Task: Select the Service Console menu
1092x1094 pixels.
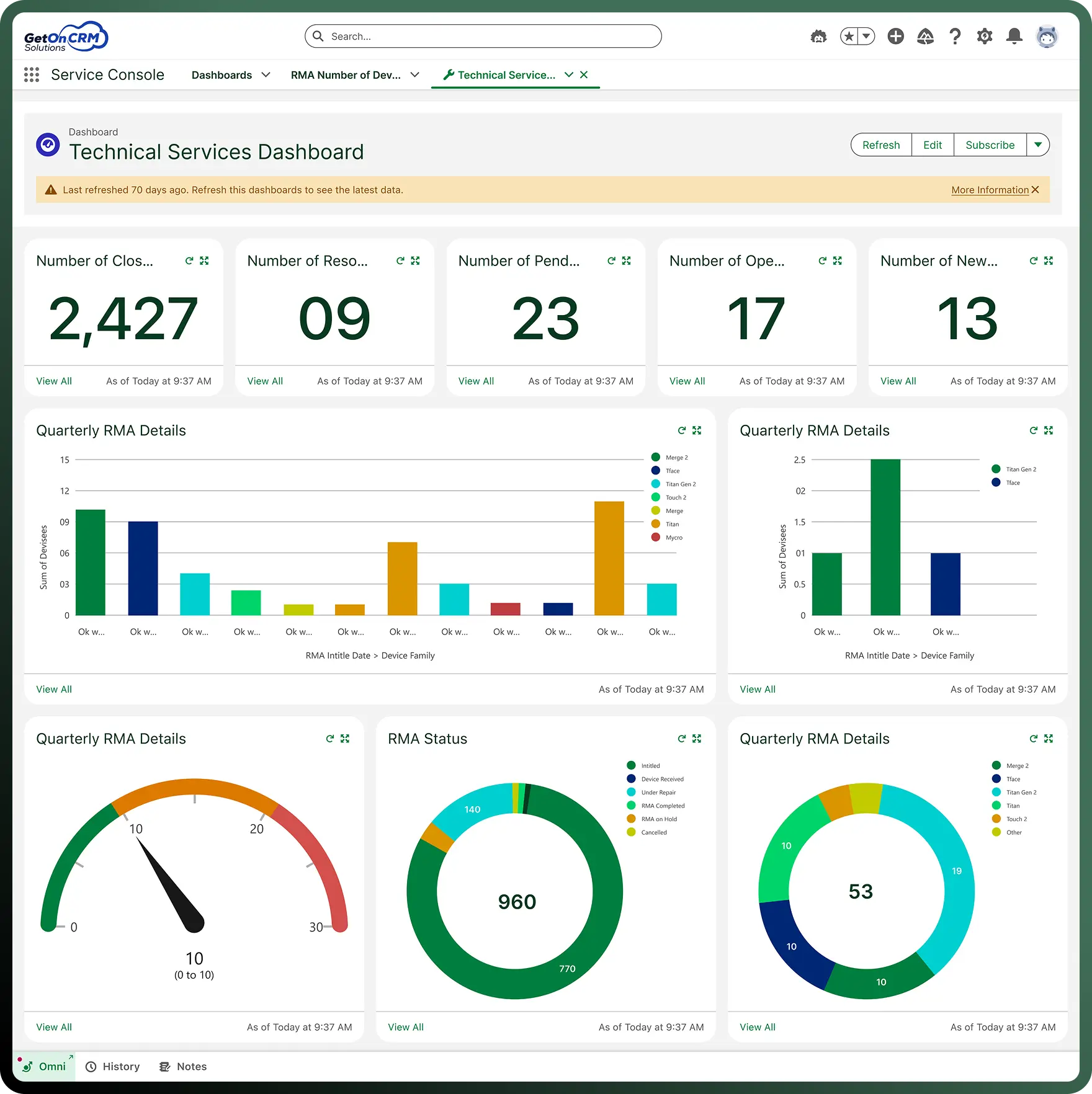Action: point(107,74)
